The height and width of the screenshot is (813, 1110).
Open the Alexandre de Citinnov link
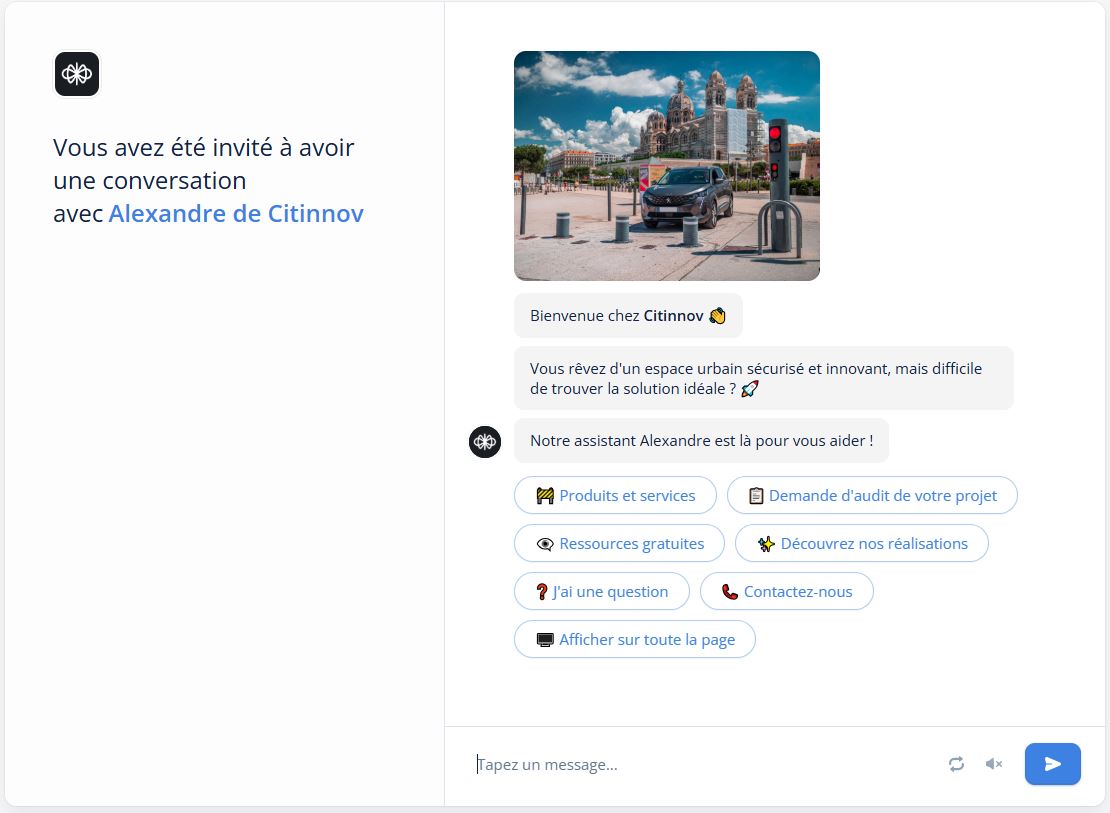coord(235,213)
